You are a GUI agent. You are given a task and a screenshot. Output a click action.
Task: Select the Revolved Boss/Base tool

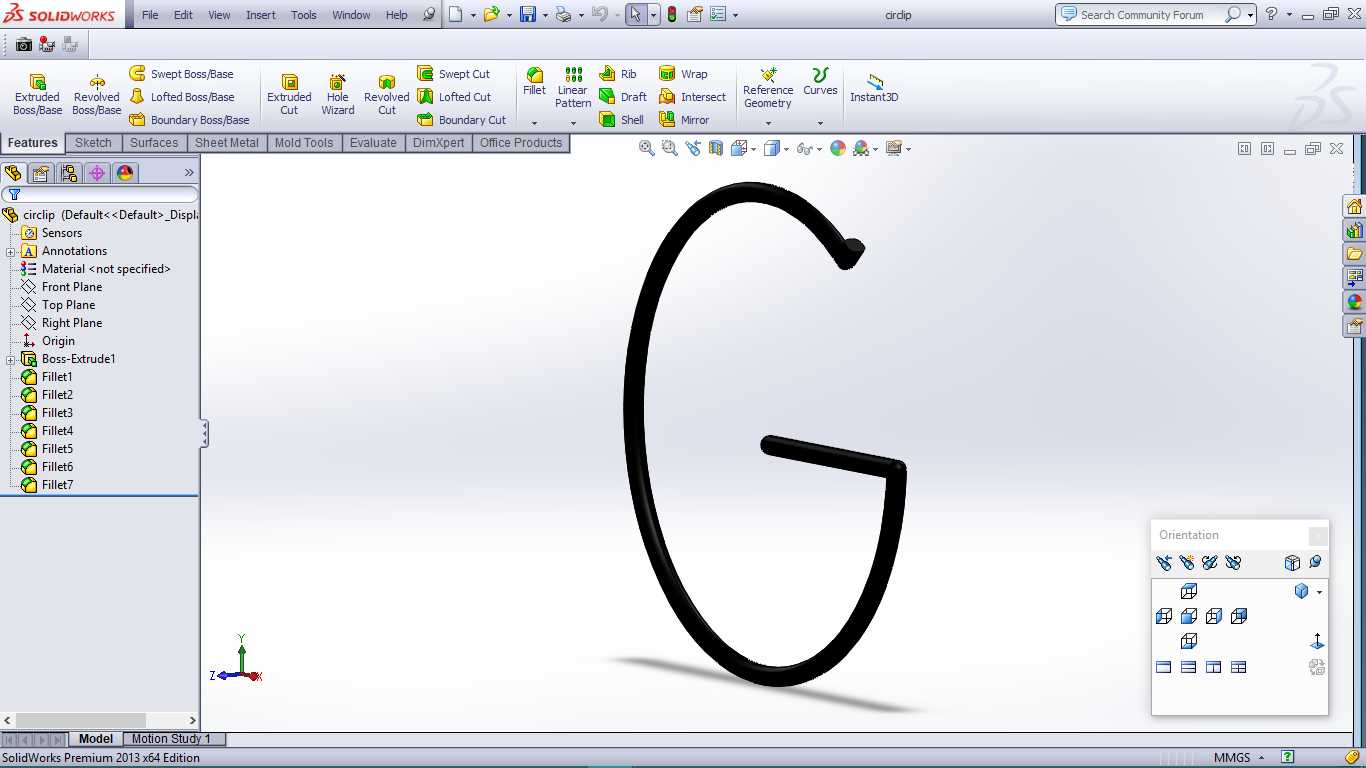(x=97, y=95)
